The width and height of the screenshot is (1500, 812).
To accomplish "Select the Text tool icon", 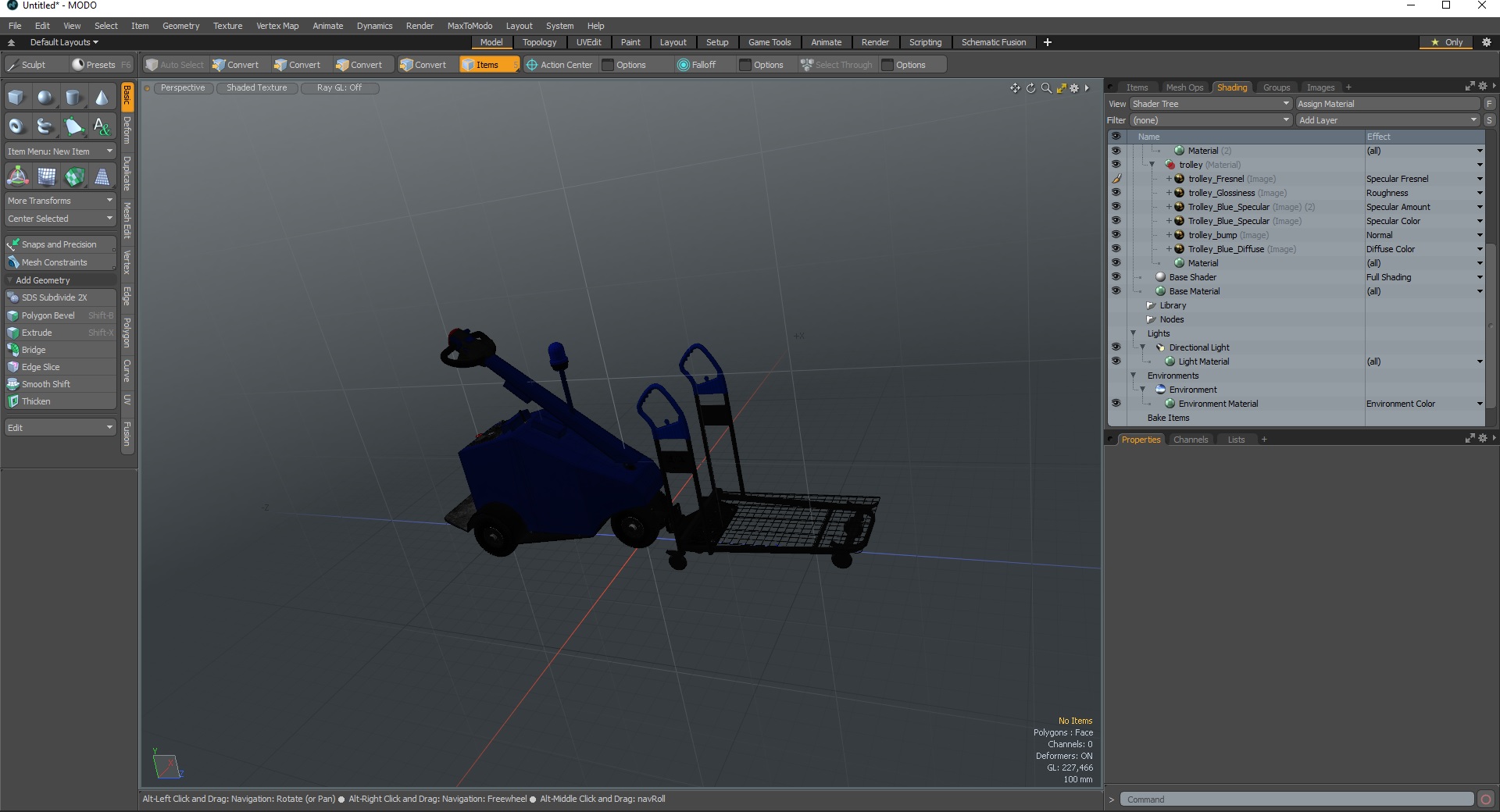I will [x=102, y=126].
